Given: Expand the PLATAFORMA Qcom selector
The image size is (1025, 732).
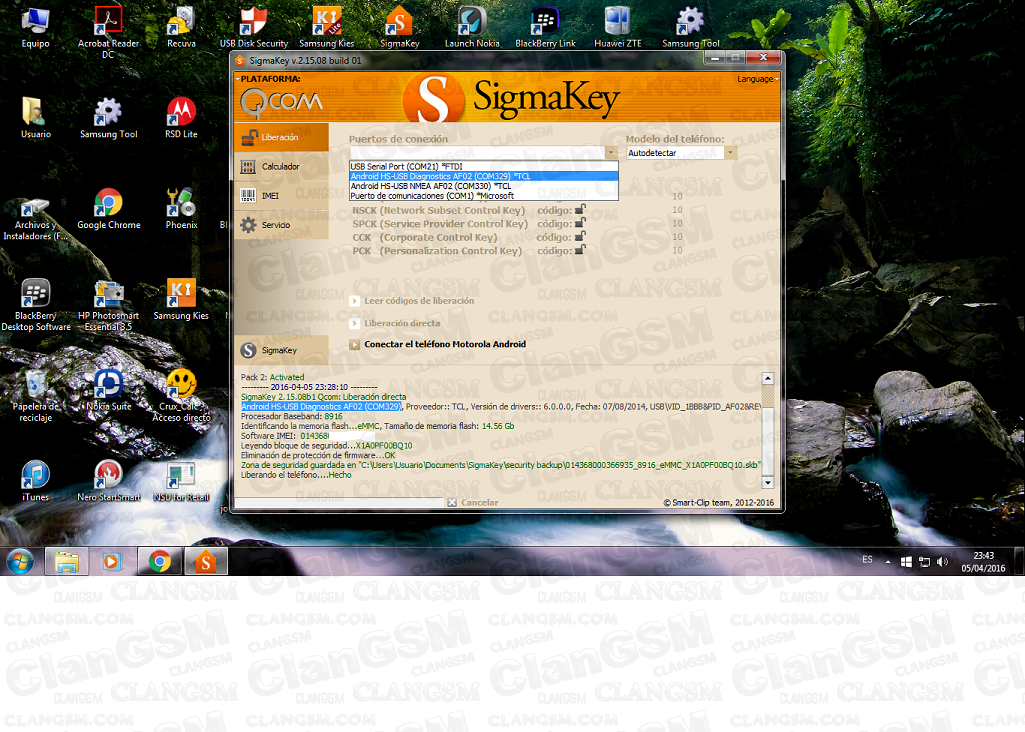Looking at the screenshot, I should [280, 98].
